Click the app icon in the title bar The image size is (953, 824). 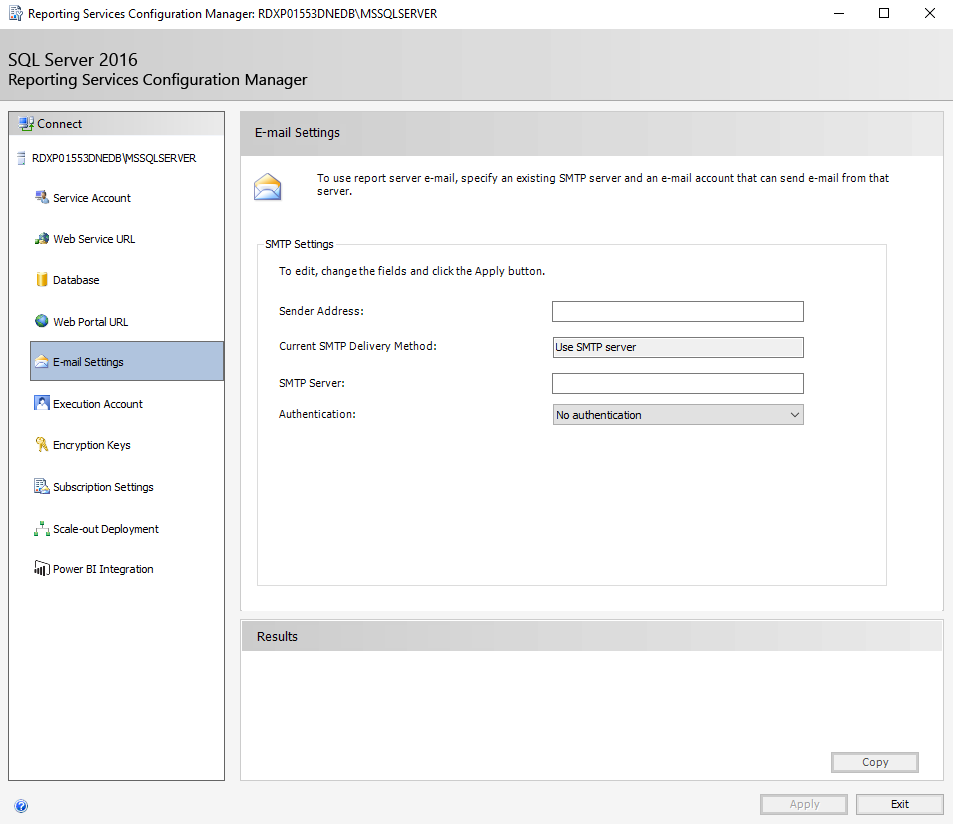[15, 13]
